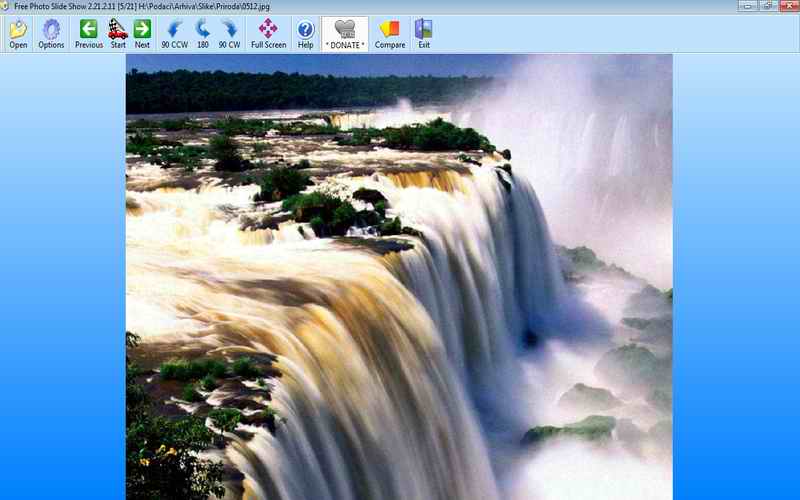Go to the Previous photo
Image resolution: width=800 pixels, height=500 pixels.
89,33
